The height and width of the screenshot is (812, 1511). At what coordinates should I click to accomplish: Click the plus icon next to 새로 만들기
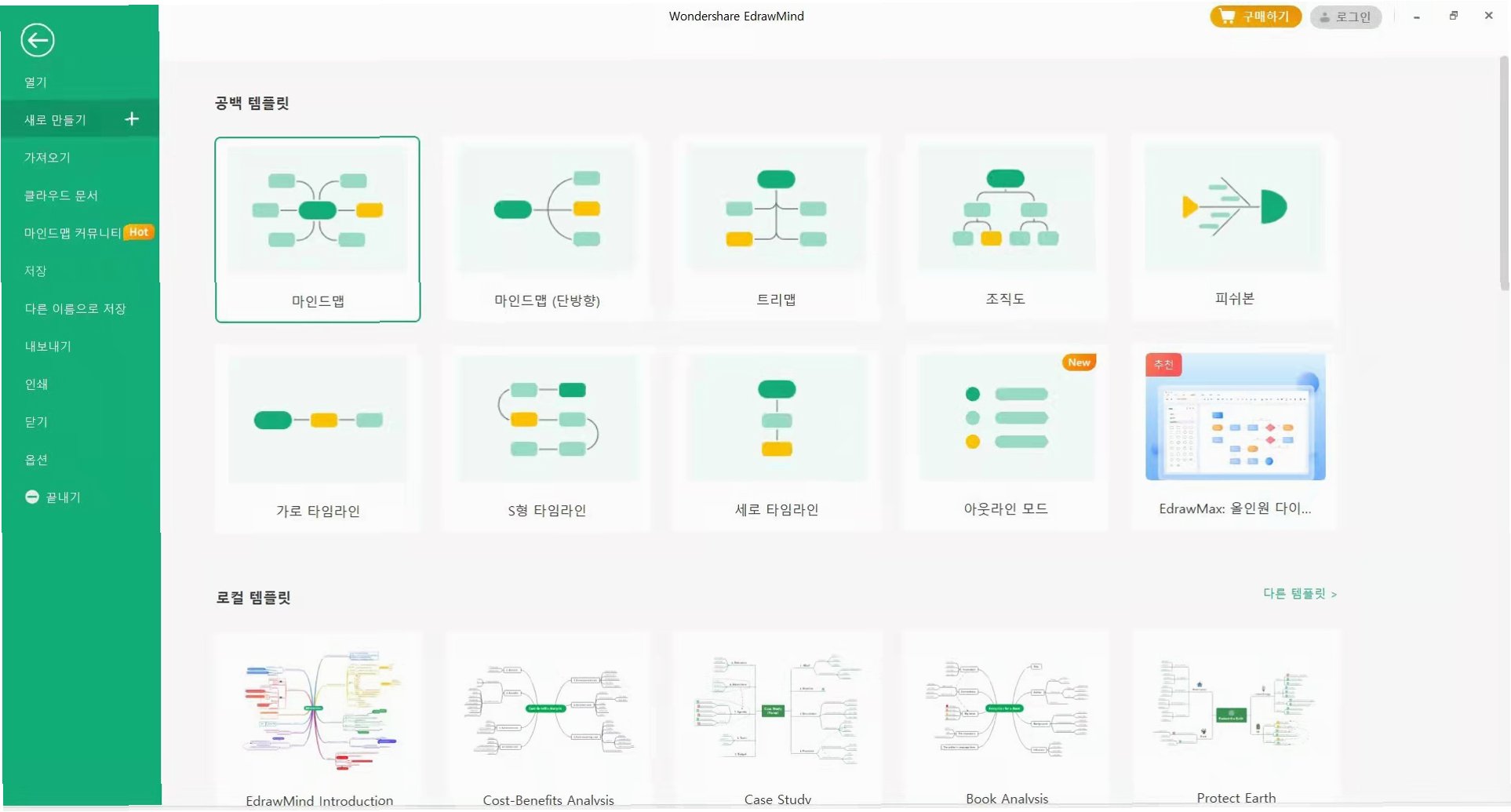click(x=132, y=119)
